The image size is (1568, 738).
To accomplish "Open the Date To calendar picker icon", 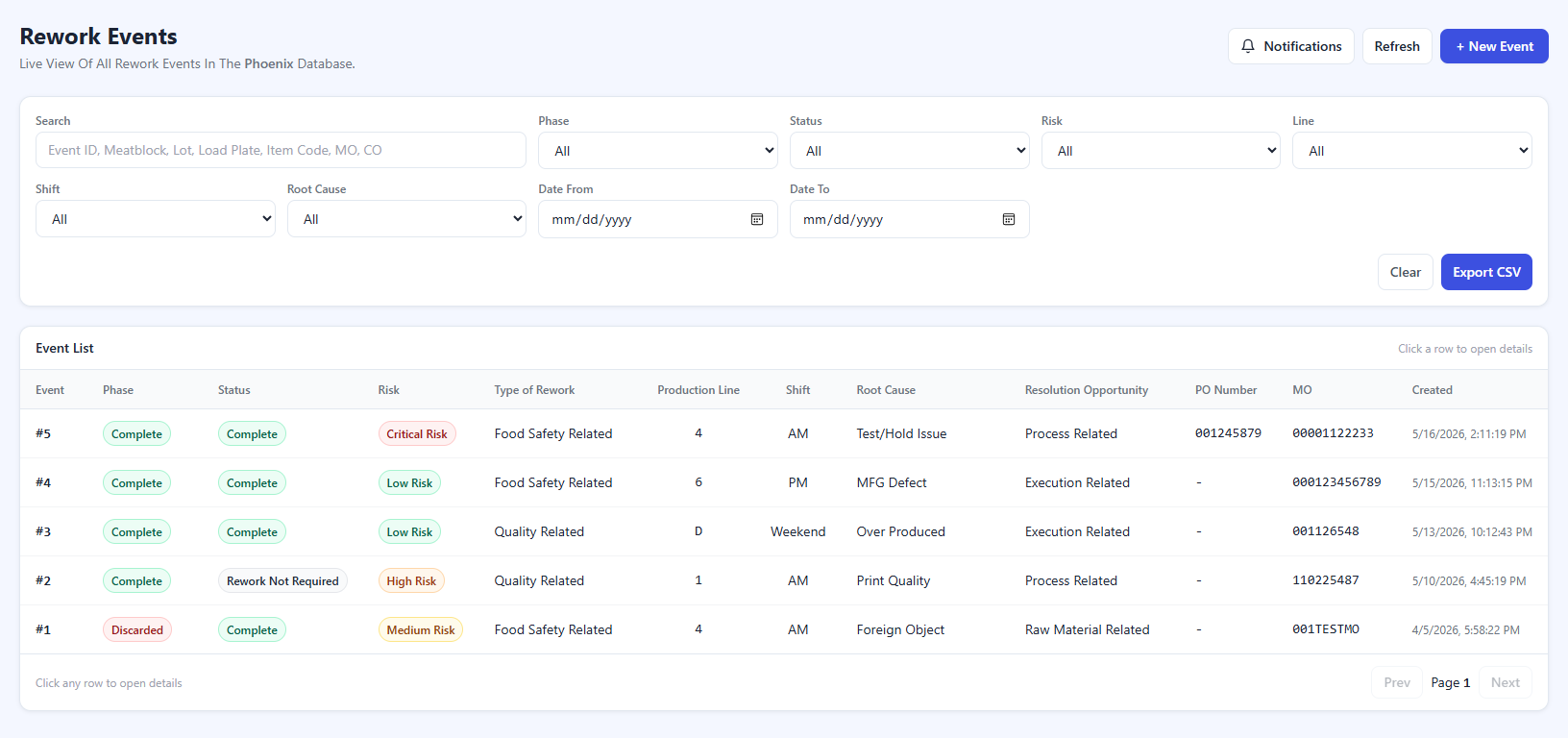I will point(1009,219).
